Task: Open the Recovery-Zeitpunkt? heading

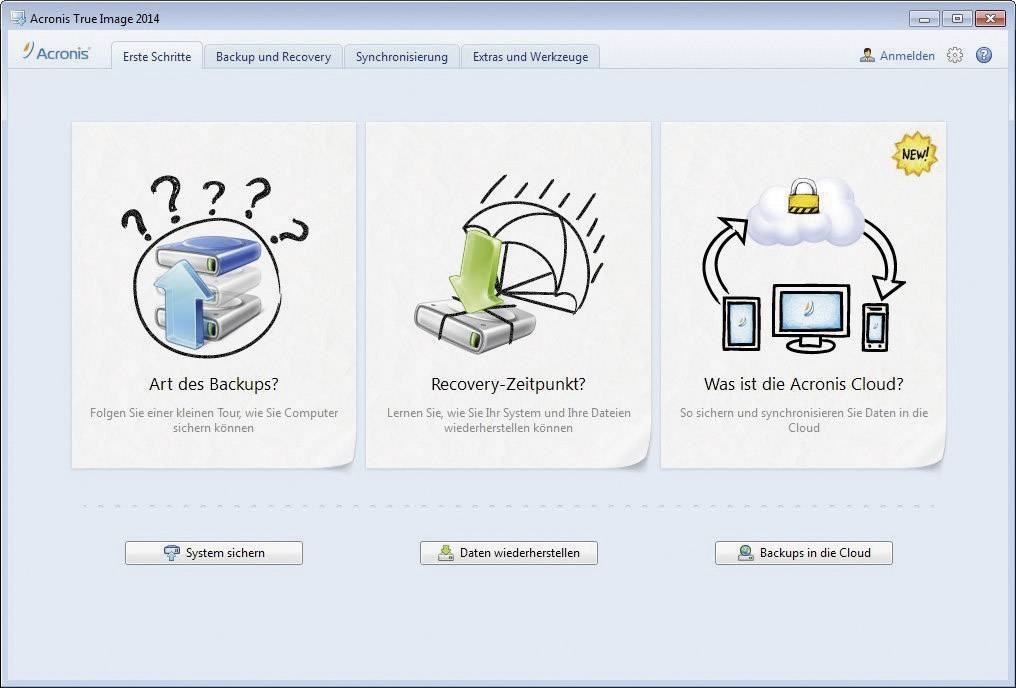Action: click(508, 384)
